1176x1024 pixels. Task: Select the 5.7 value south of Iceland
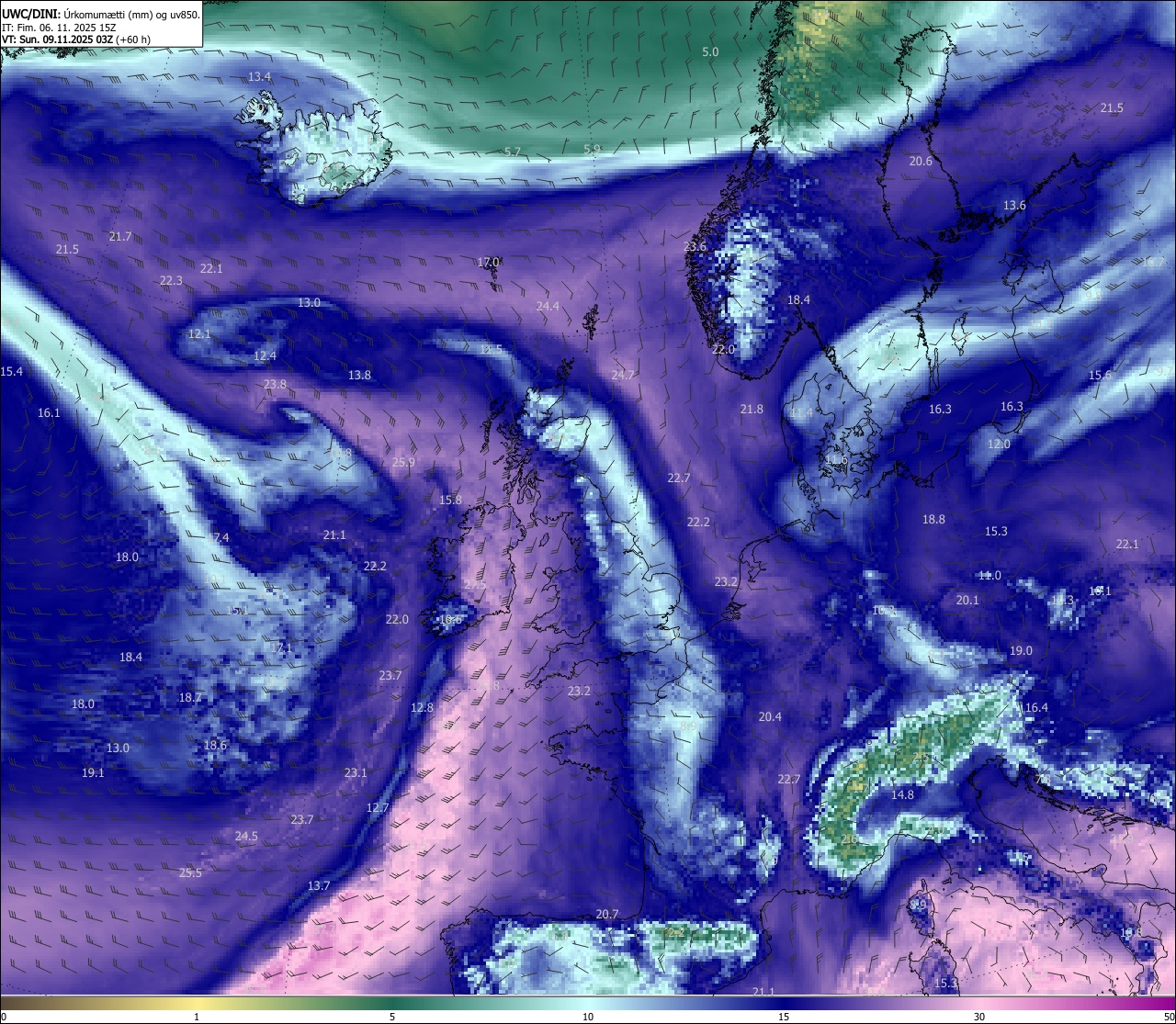[513, 152]
